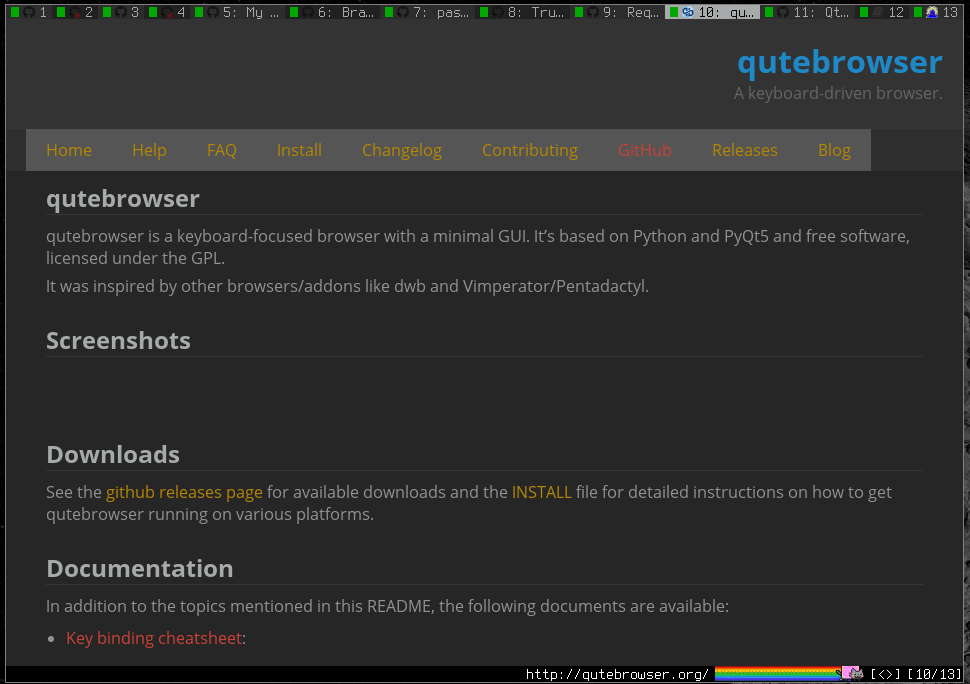Image resolution: width=970 pixels, height=684 pixels.
Task: Open the Key binding cheatsheet link
Action: [x=154, y=638]
